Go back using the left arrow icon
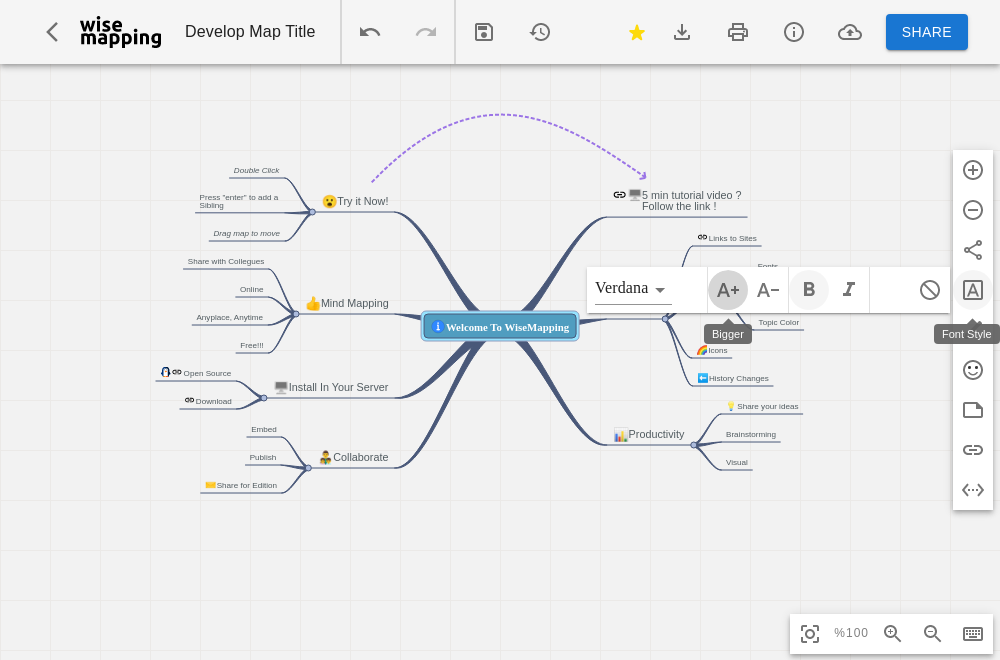The image size is (1000, 660). tap(52, 32)
